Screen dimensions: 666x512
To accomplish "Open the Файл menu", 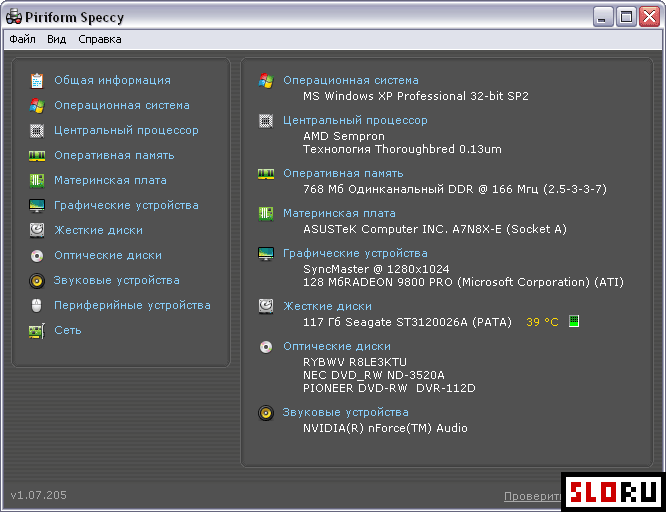I will 23,40.
